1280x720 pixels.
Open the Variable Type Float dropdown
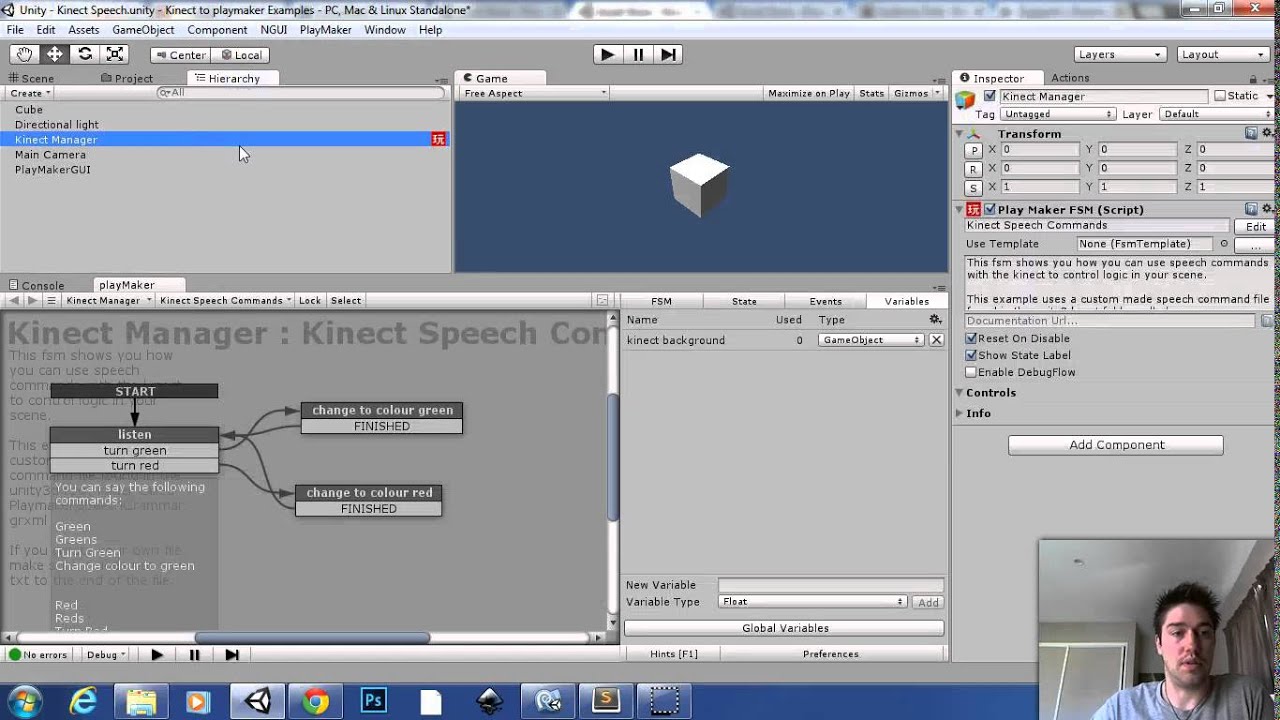pyautogui.click(x=813, y=602)
